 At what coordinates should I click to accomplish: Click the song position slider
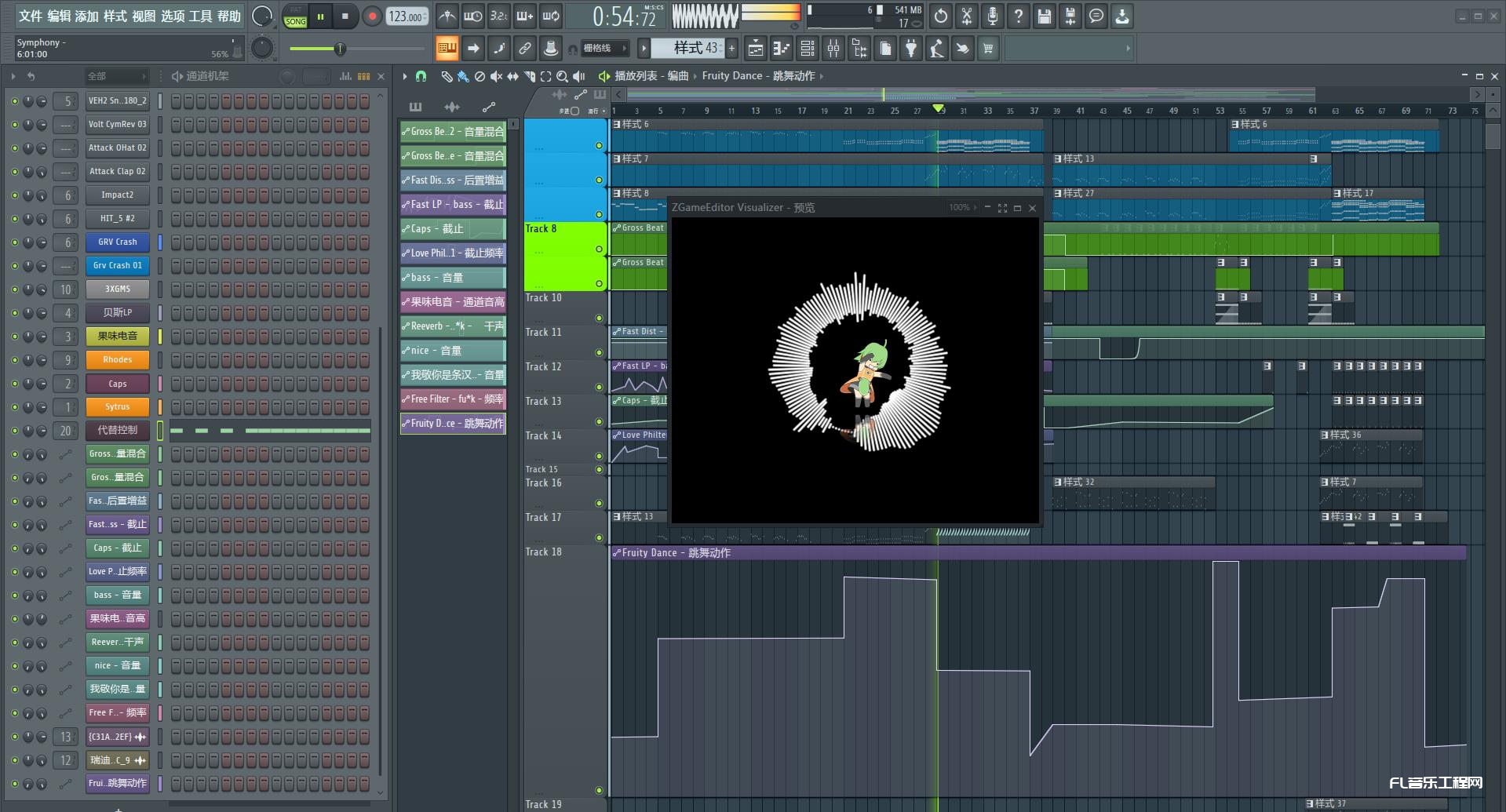[357, 49]
